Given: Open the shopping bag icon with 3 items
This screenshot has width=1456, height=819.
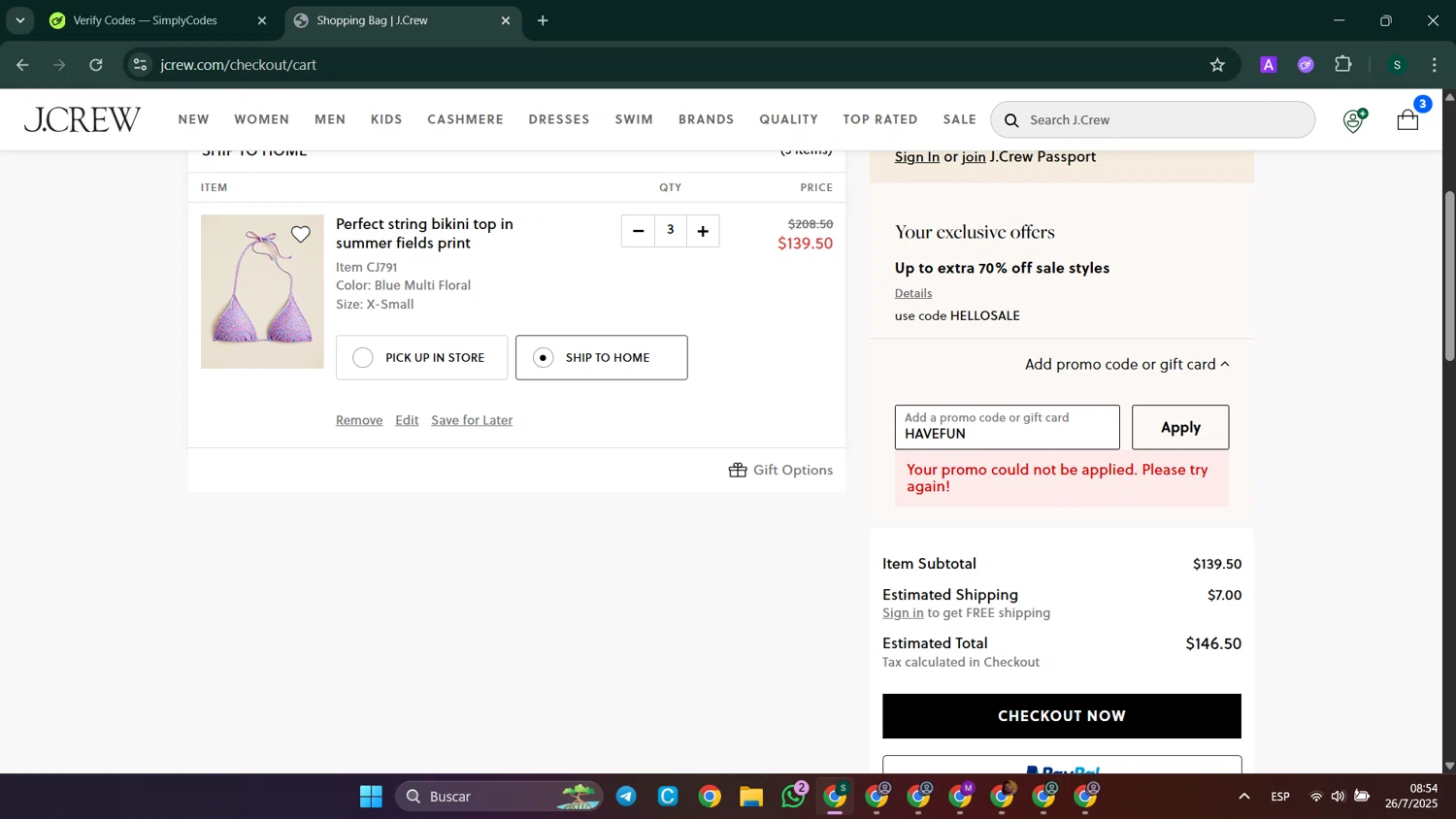Looking at the screenshot, I should pos(1408,119).
